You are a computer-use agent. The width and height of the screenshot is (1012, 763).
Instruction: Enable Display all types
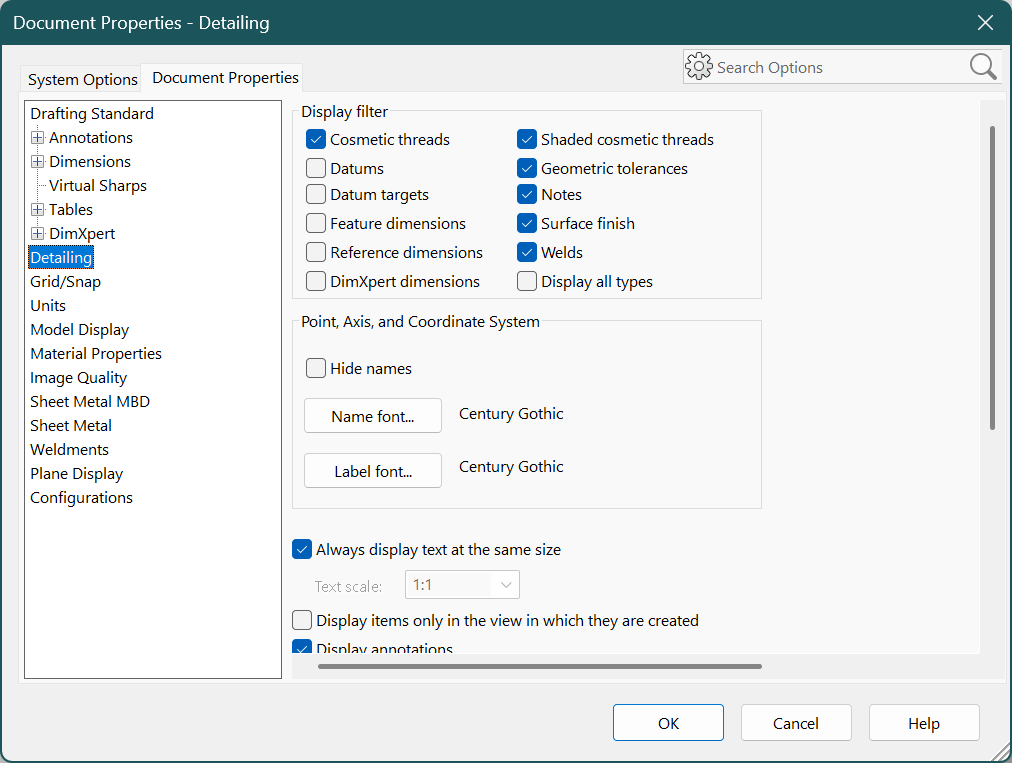527,281
